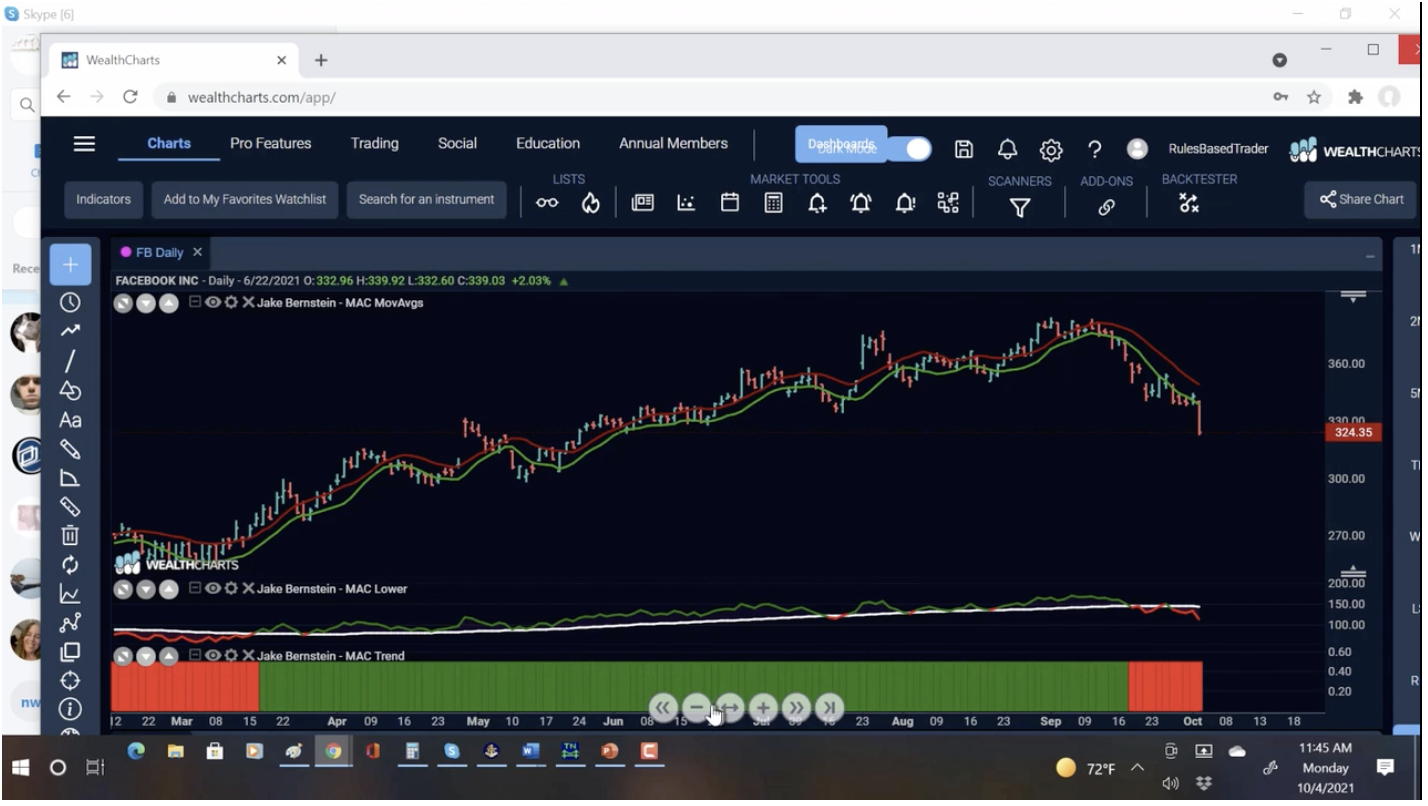The image size is (1428, 806).
Task: Open the calendar market tool
Action: pos(730,203)
